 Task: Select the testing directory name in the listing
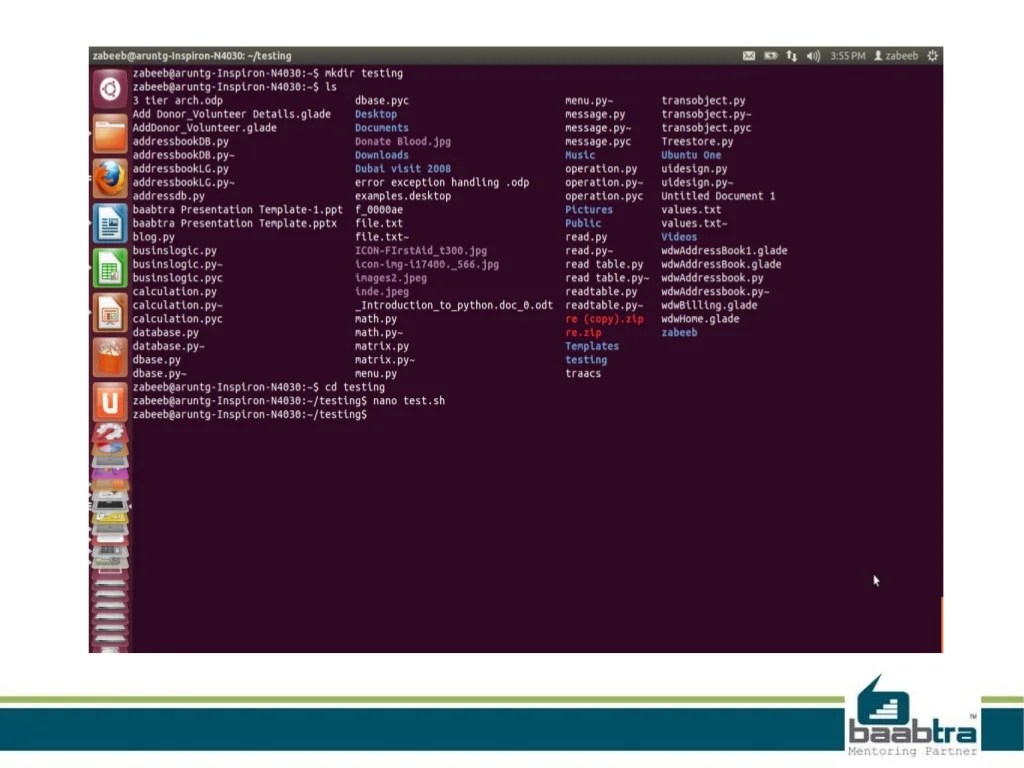(x=586, y=359)
